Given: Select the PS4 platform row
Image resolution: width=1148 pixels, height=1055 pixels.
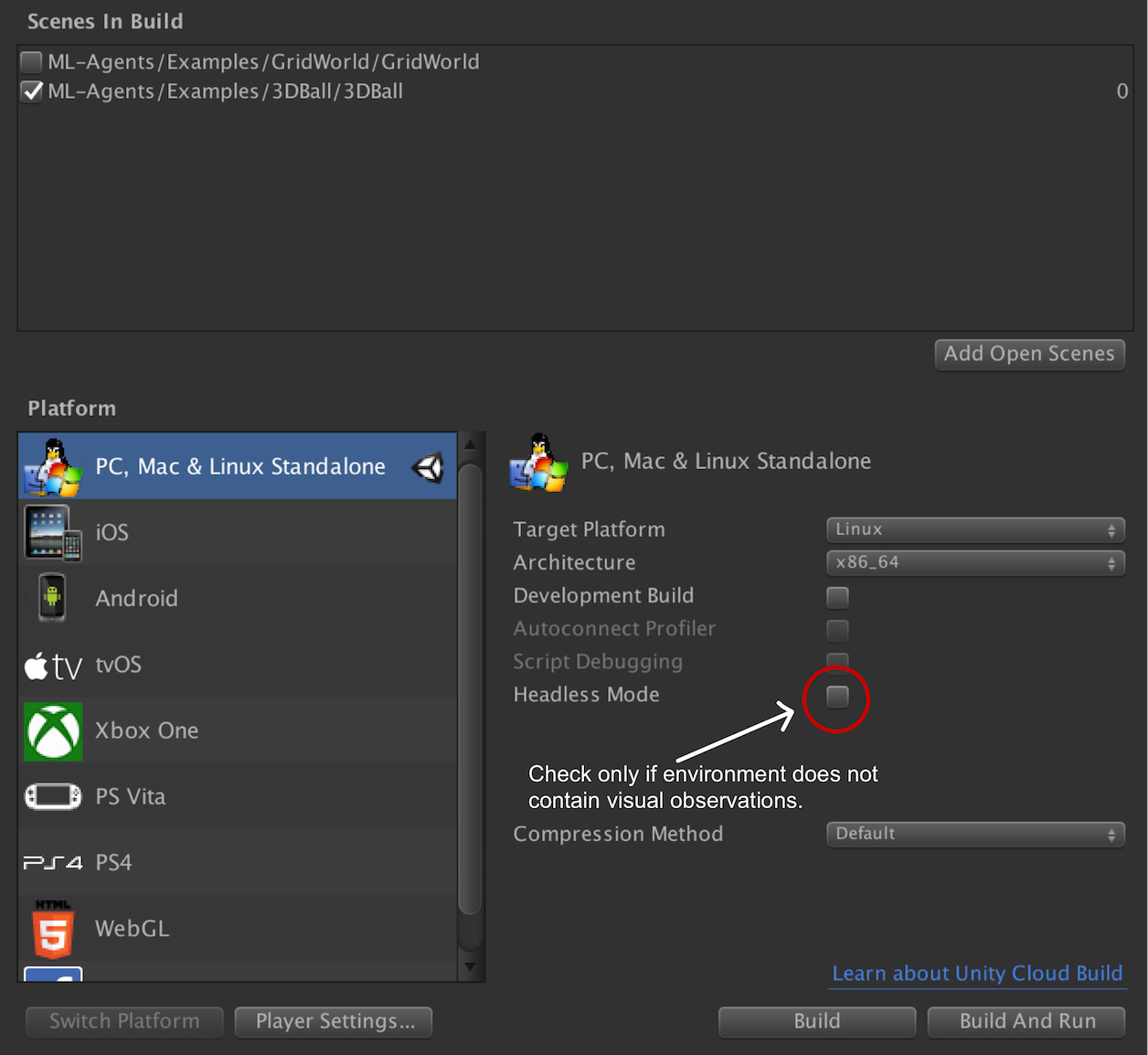Looking at the screenshot, I should [x=238, y=862].
